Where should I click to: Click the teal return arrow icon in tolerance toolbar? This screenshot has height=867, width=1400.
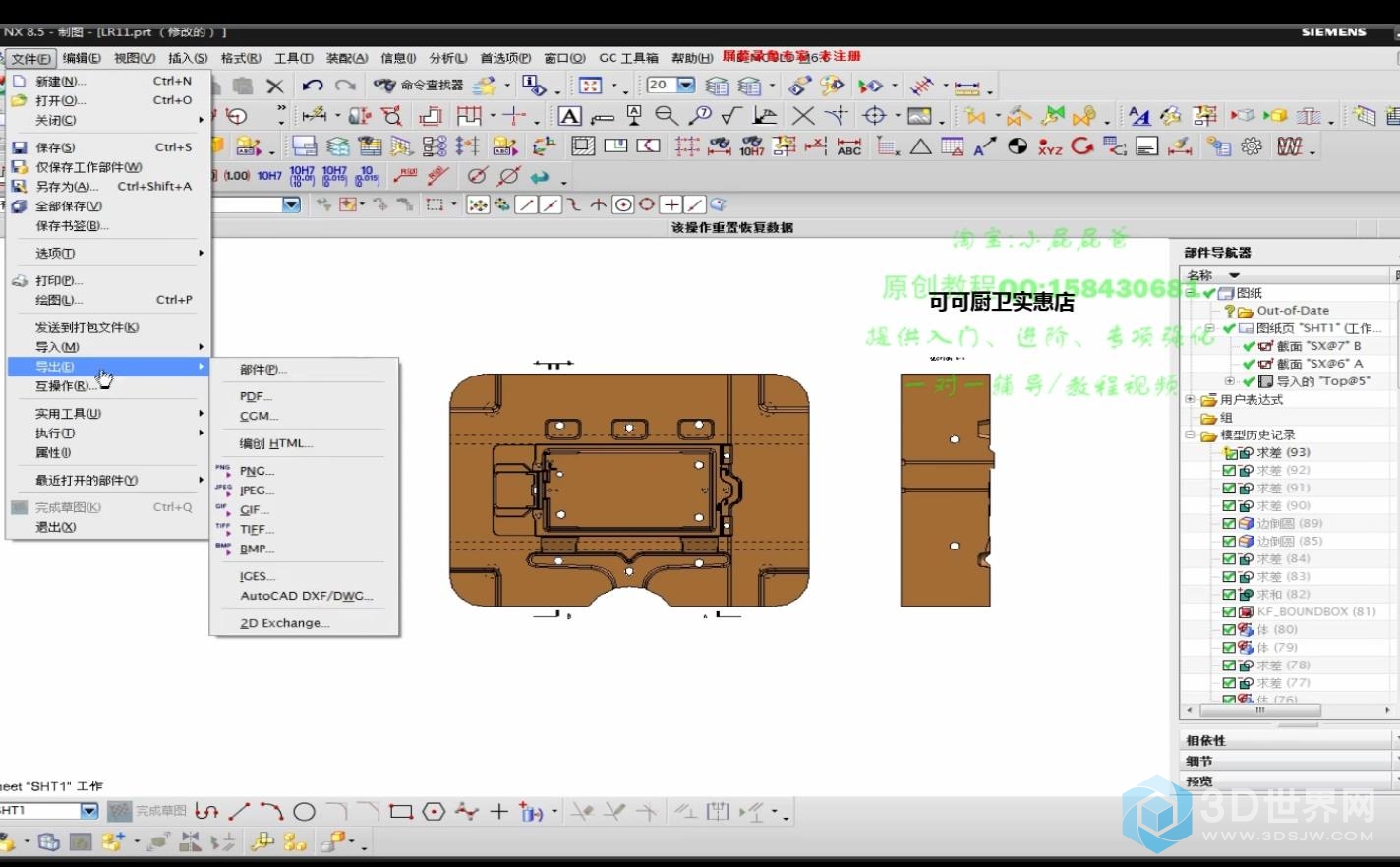coord(539,177)
